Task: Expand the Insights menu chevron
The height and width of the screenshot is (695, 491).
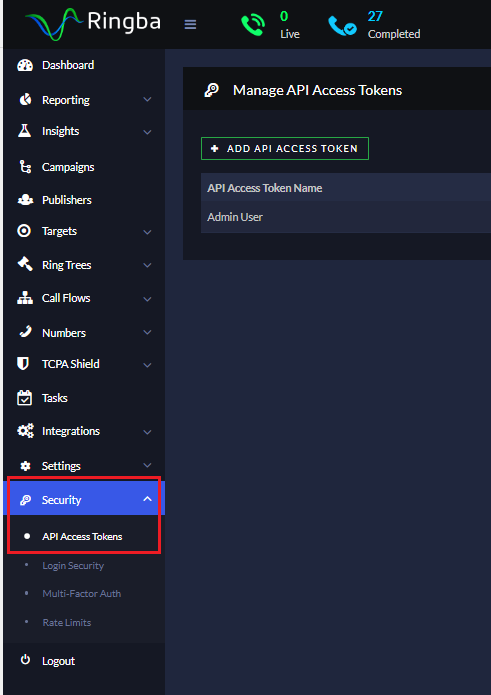Action: click(x=148, y=132)
